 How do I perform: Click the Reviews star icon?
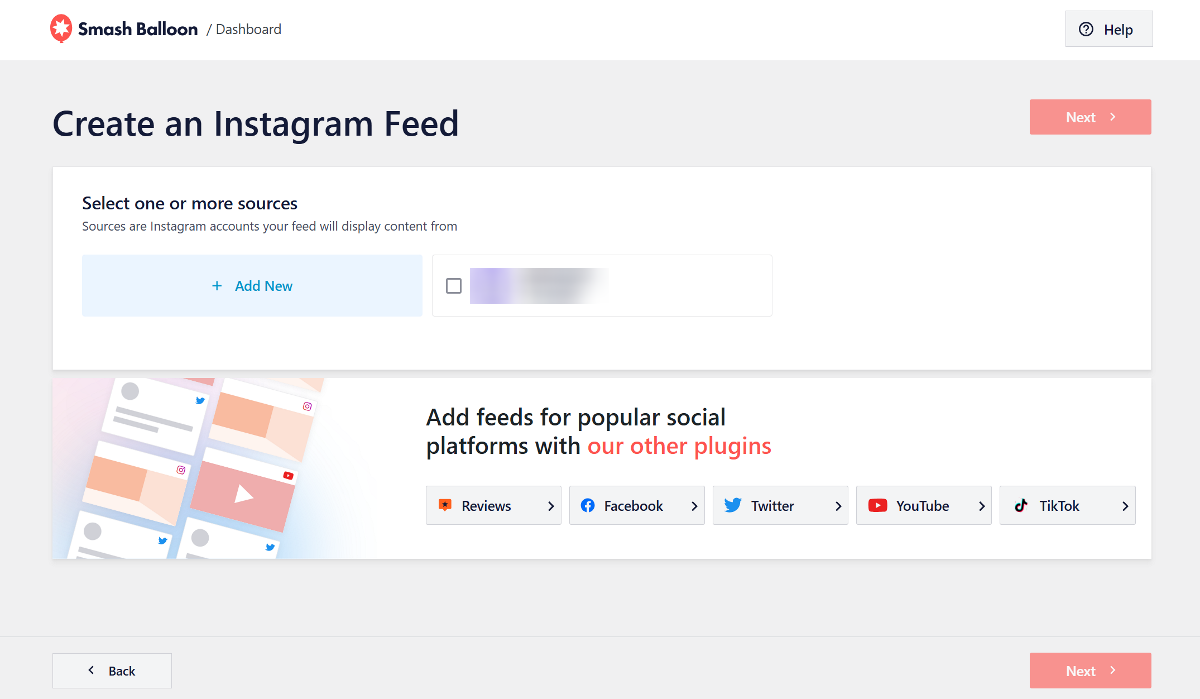[x=445, y=506]
